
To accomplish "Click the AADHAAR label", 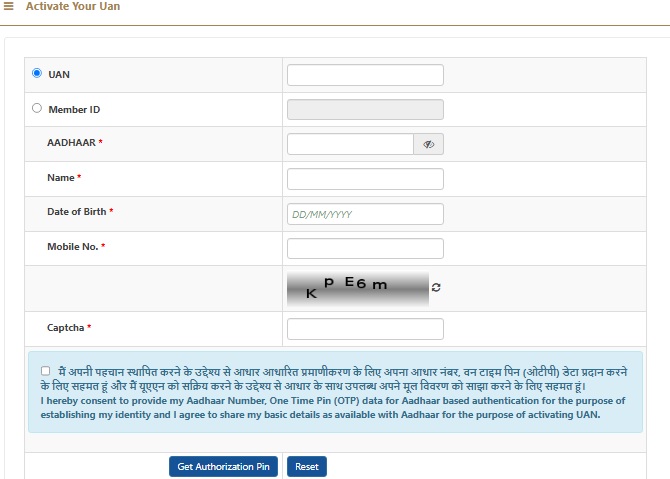I will [71, 143].
